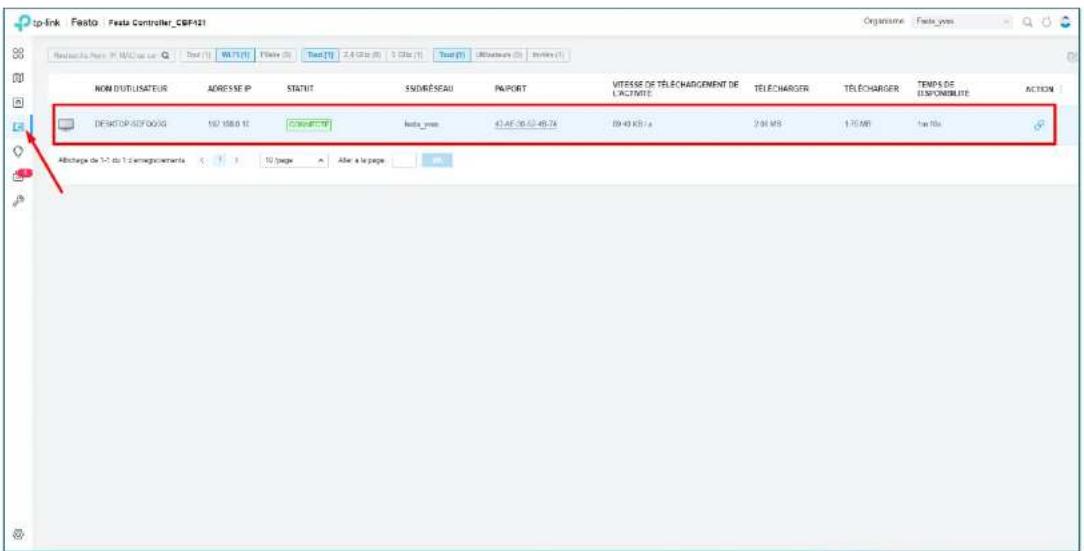This screenshot has width=1084, height=551.
Task: Sort by SSID/RÉSEAU column header
Action: tap(427, 89)
